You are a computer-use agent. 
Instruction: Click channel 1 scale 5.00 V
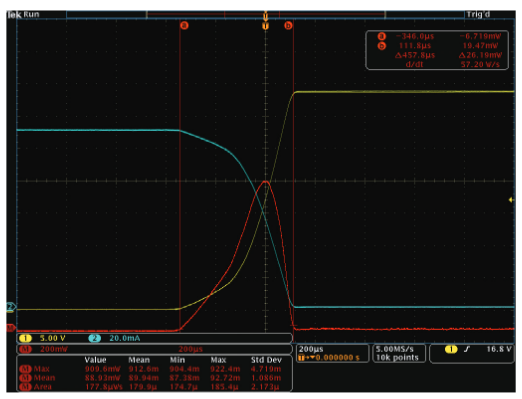(53, 338)
